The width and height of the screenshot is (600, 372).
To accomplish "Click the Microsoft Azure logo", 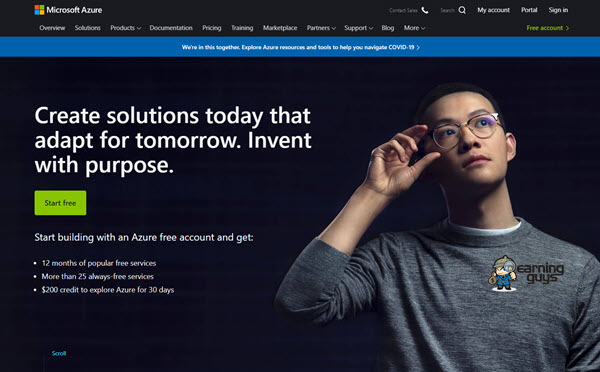I will 68,10.
